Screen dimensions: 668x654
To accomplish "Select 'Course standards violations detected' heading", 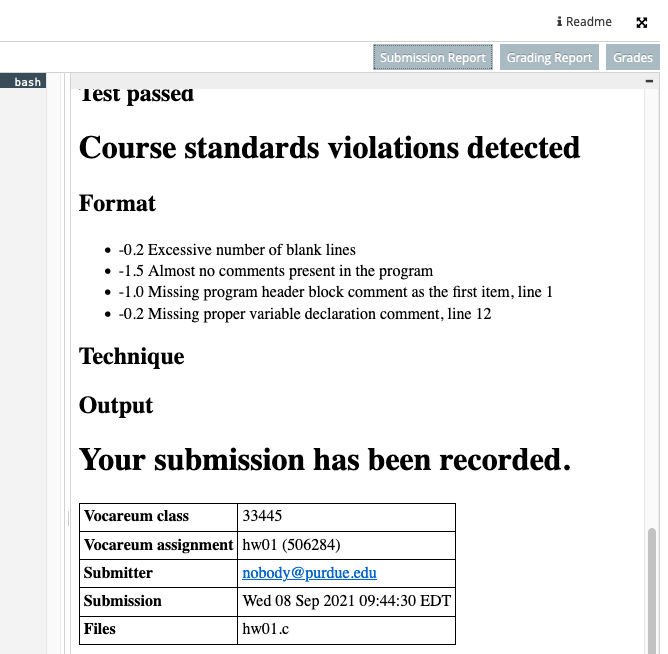I will pos(329,148).
